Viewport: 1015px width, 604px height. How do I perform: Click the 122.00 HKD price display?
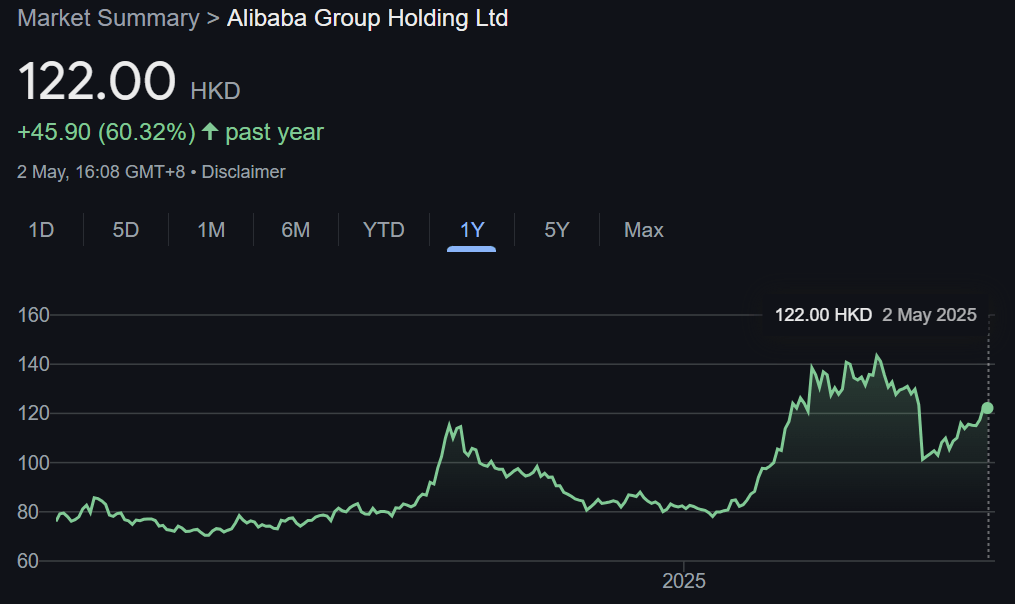point(129,83)
